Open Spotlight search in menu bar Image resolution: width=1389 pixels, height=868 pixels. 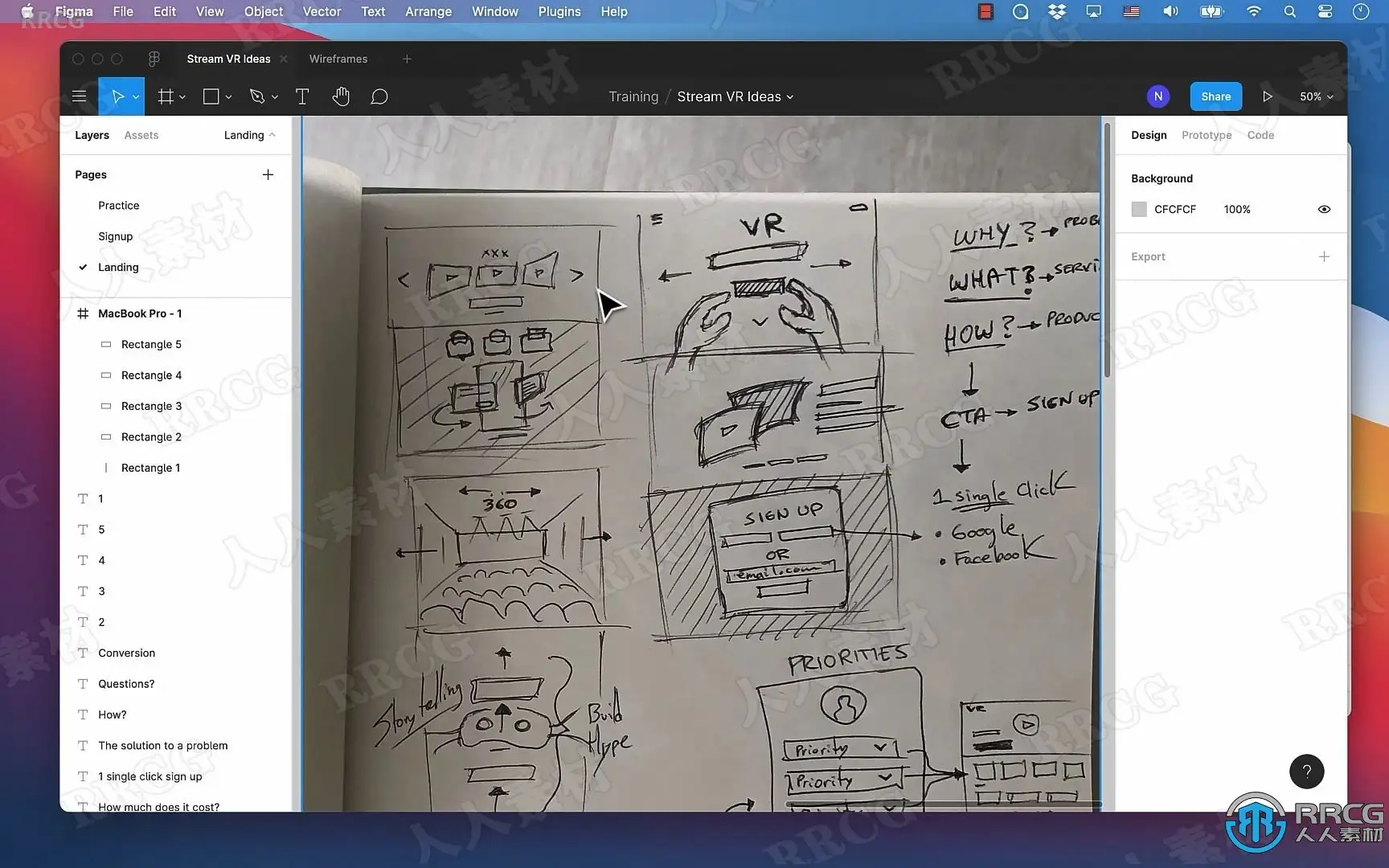(1290, 11)
